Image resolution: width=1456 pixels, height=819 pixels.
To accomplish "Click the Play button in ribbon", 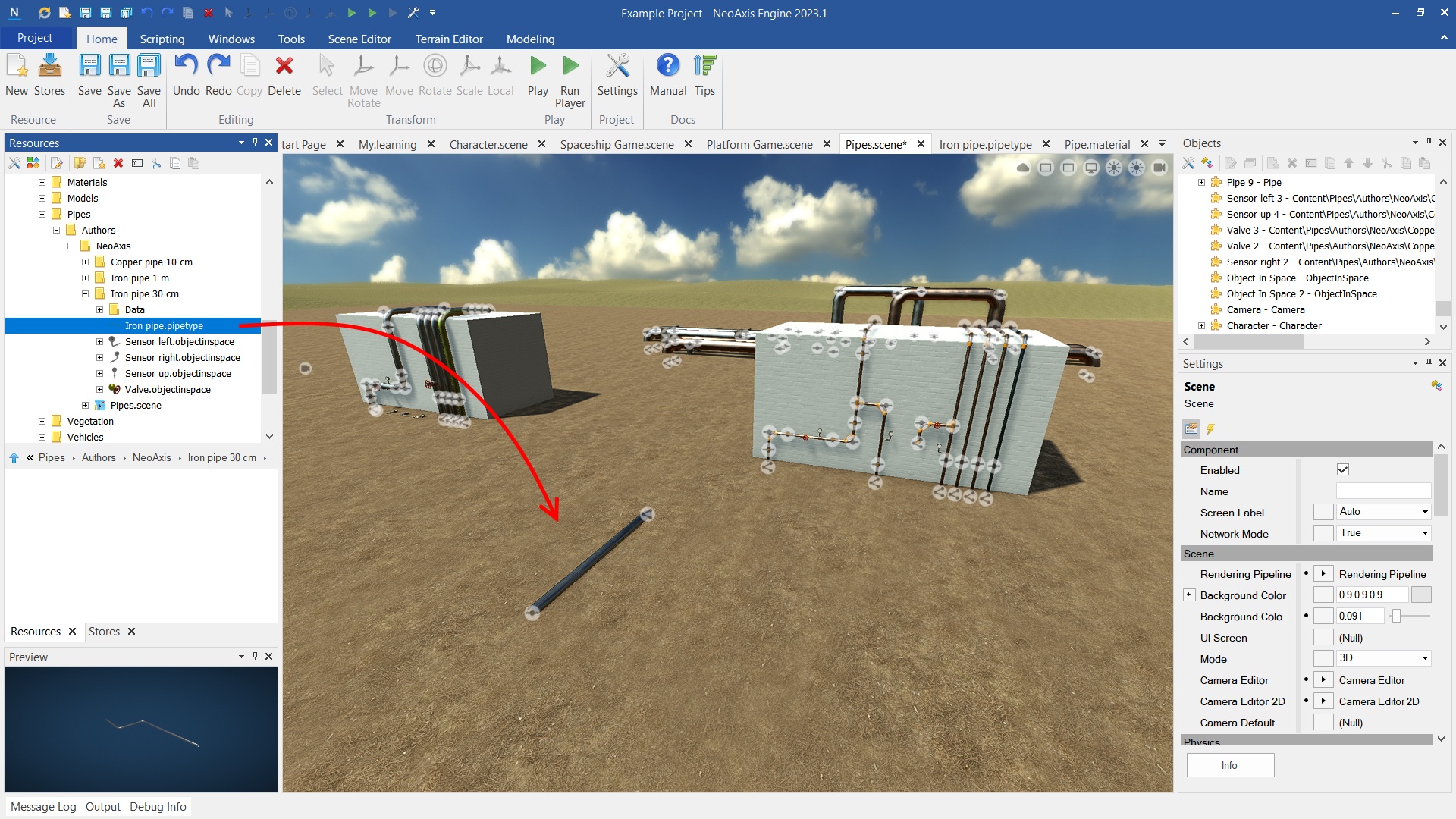I will click(538, 68).
